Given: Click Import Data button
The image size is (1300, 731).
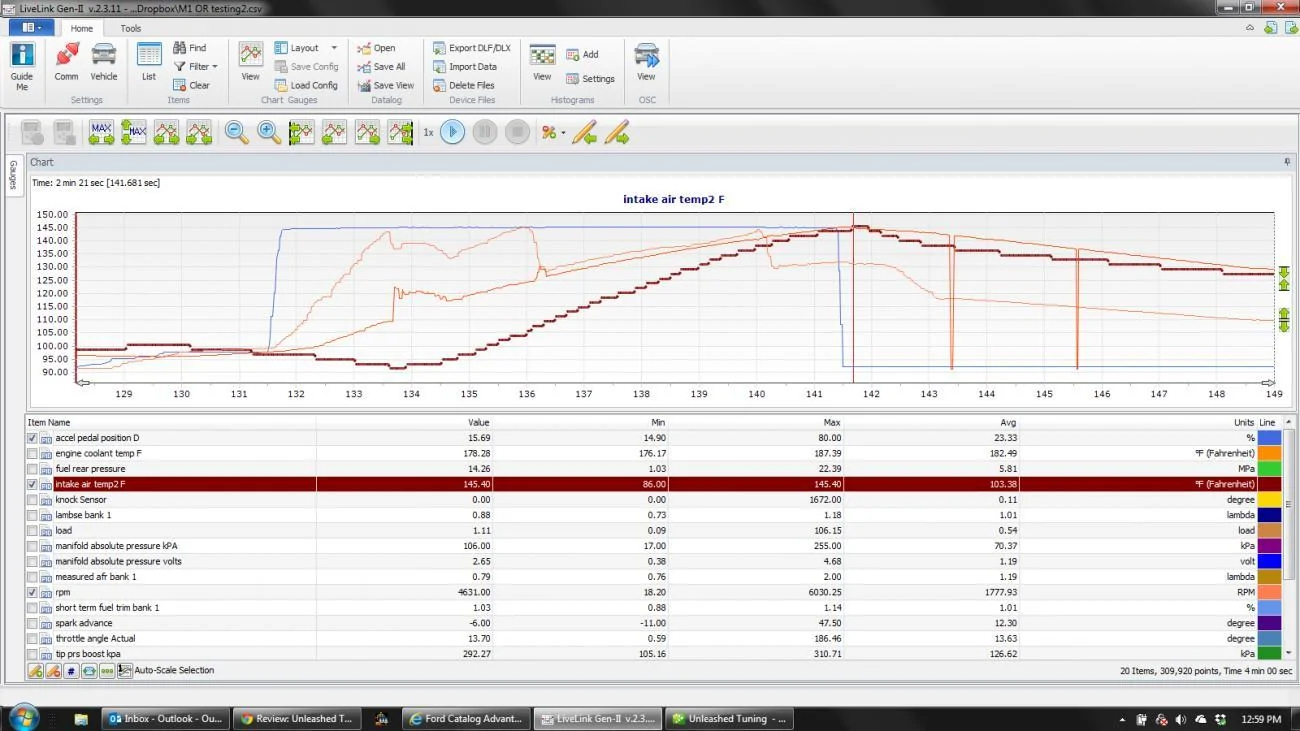Looking at the screenshot, I should click(464, 67).
